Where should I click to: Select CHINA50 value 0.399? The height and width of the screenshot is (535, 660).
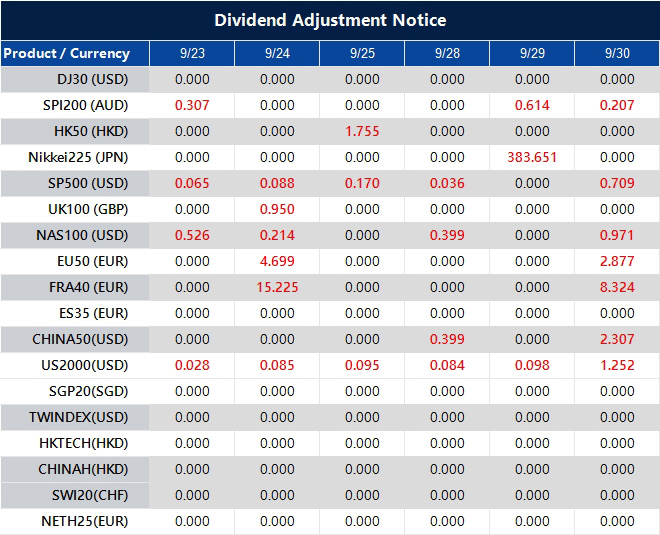[x=447, y=339]
